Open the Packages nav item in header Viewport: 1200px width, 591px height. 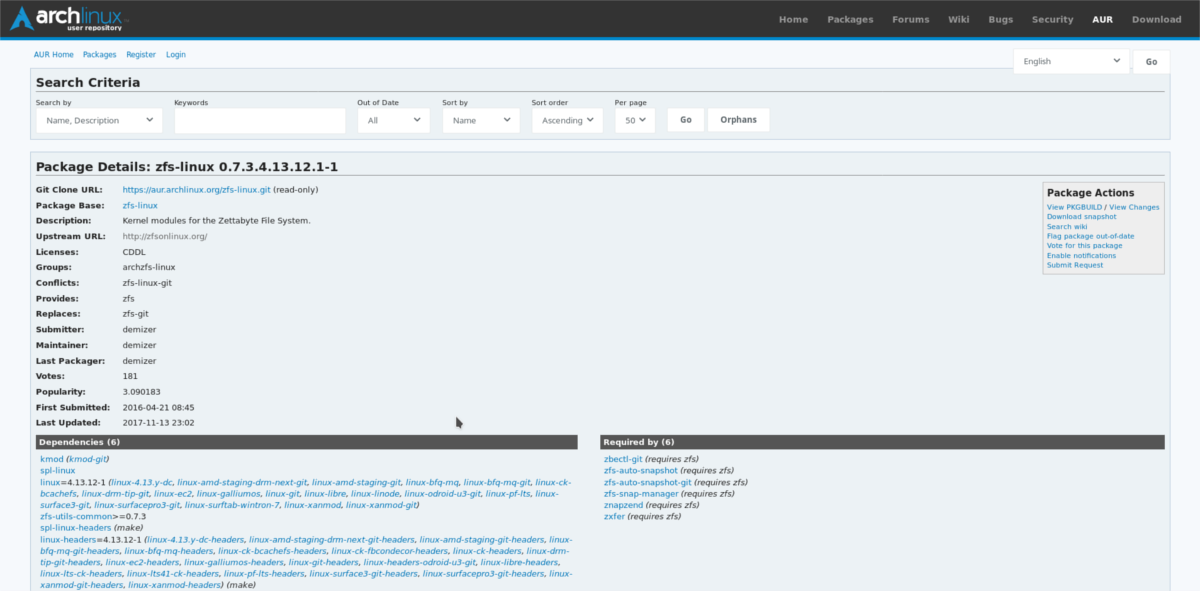click(850, 19)
